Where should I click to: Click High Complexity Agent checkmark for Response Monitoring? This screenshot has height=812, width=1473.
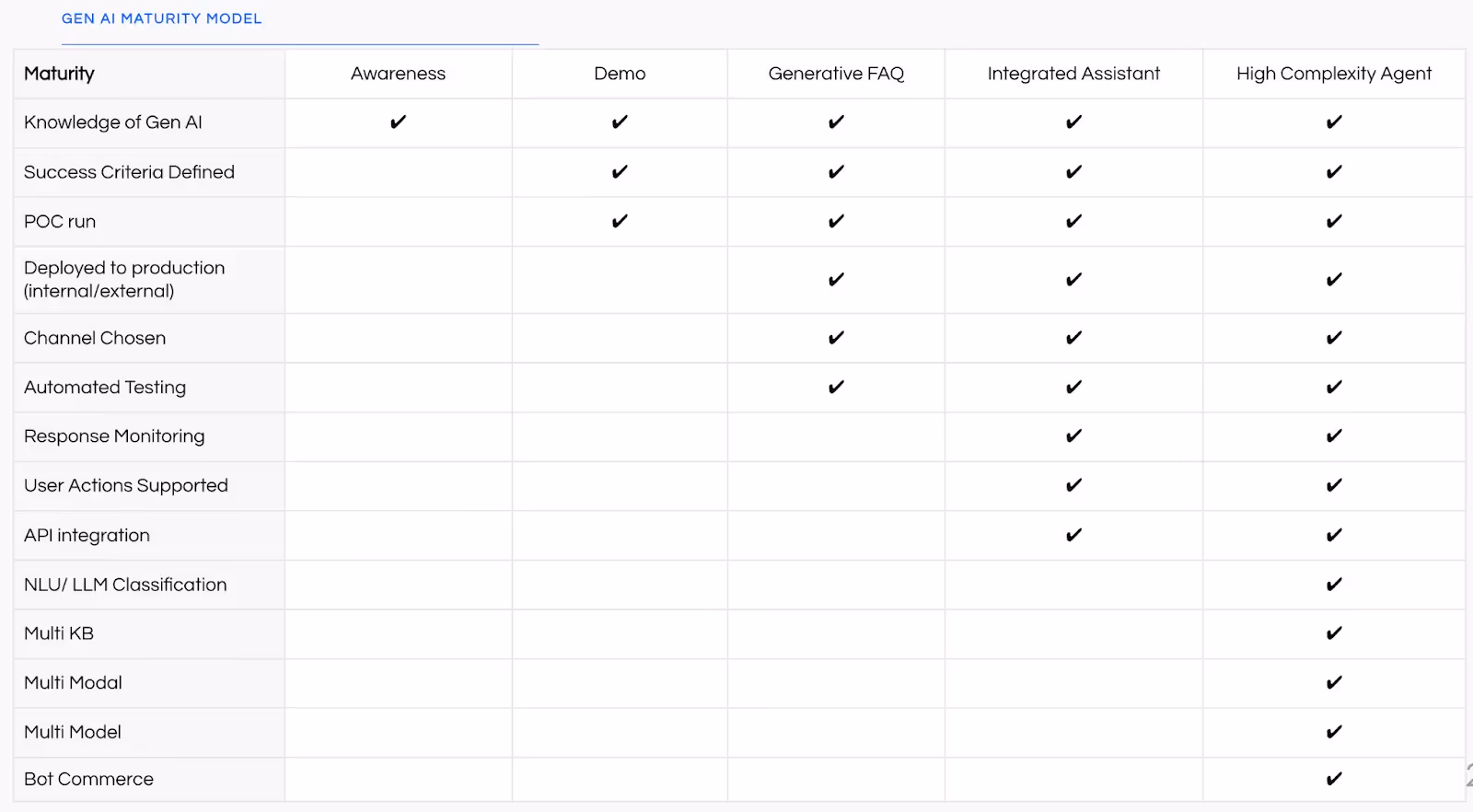pos(1334,435)
